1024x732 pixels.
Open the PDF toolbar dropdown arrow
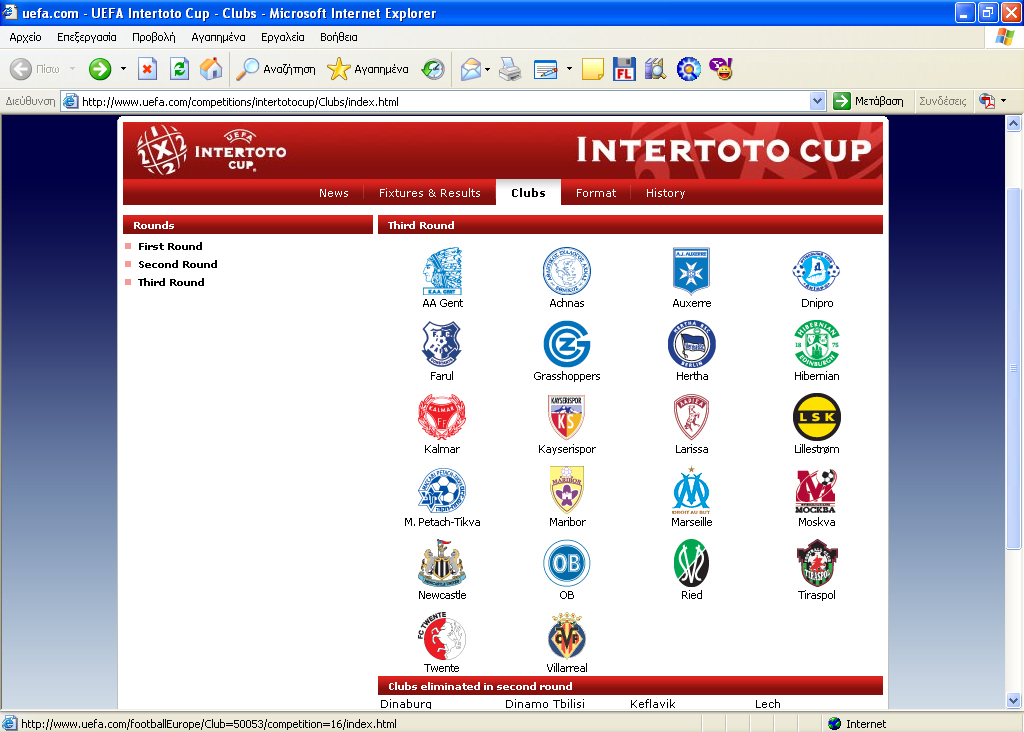coord(1003,101)
